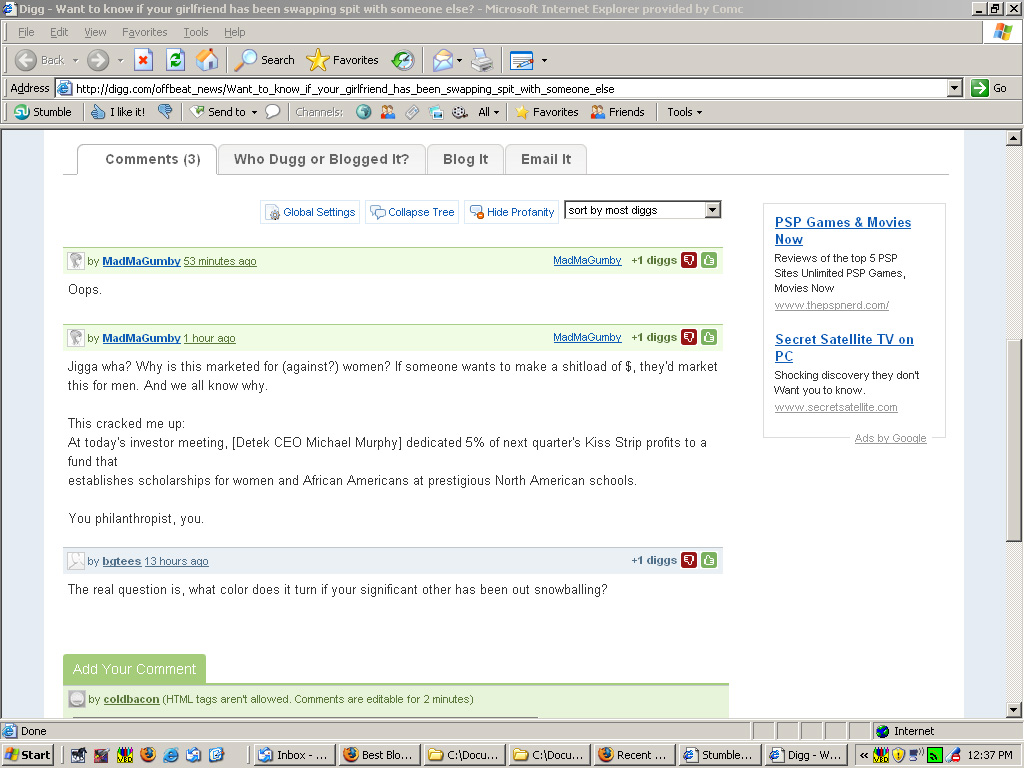Open the Tools menu in menu bar
This screenshot has height=768, width=1024.
[195, 32]
